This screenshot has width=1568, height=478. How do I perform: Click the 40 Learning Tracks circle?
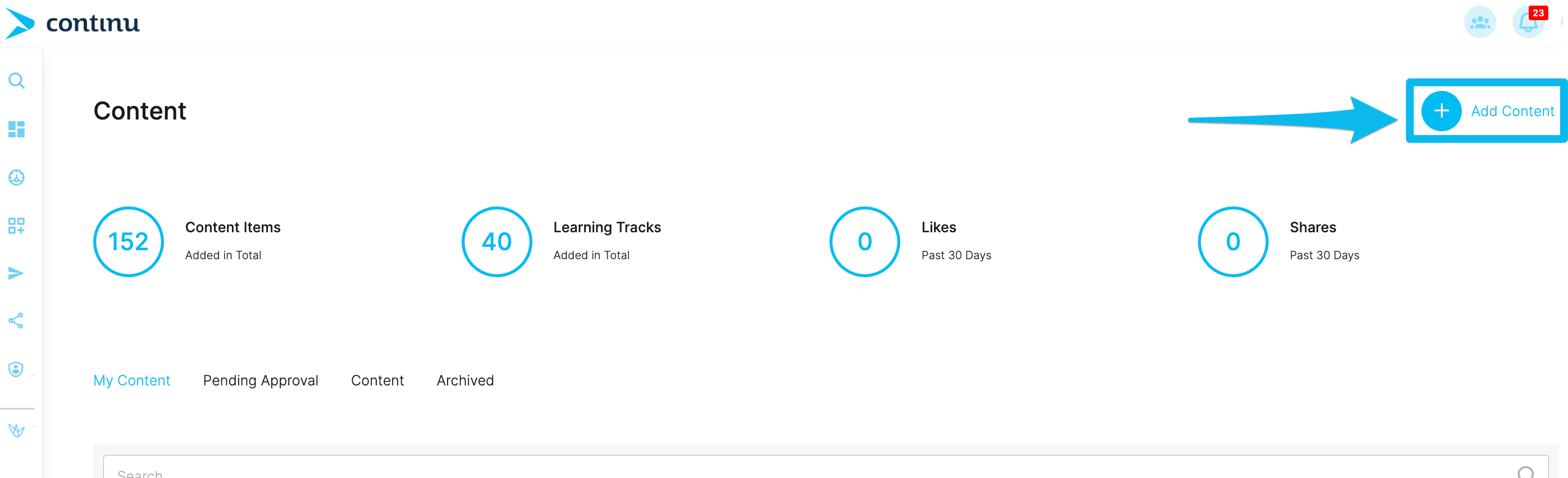point(496,242)
